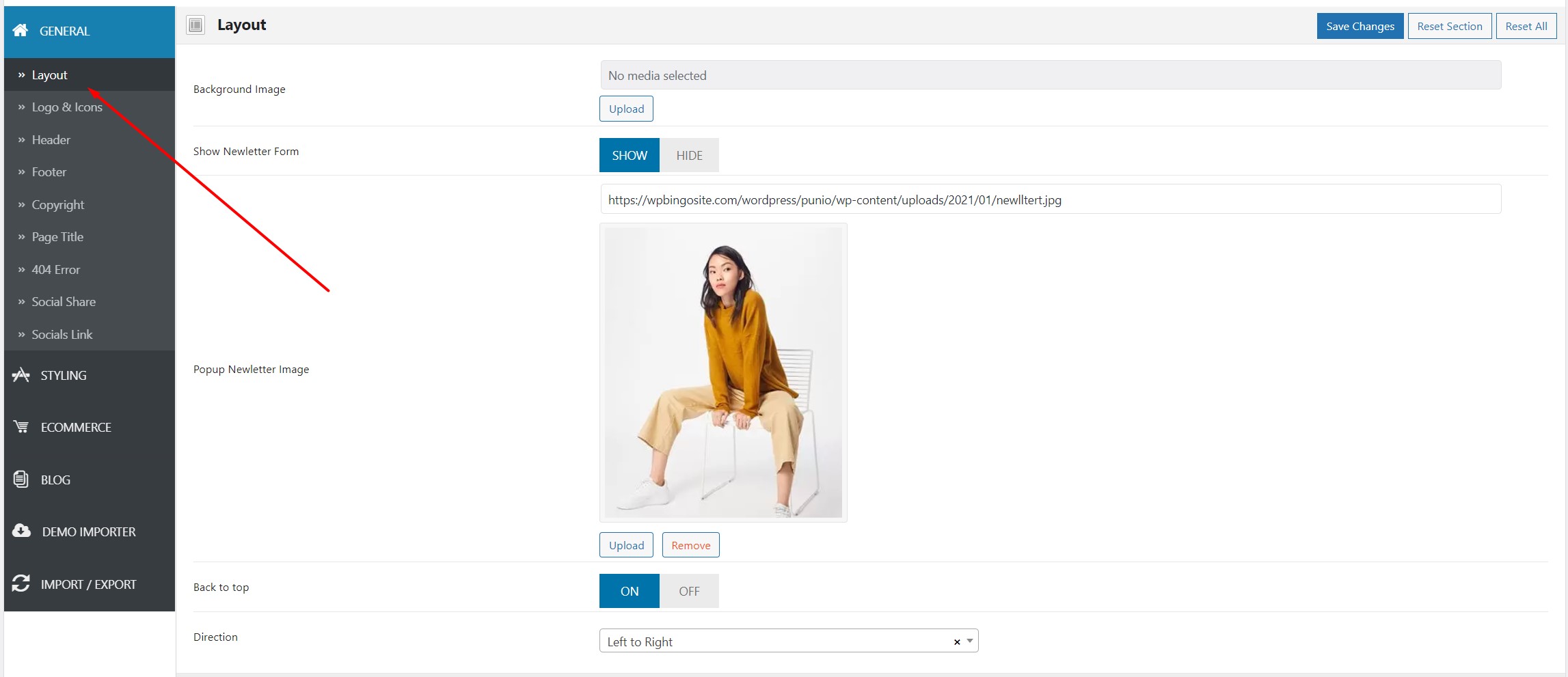Set Show Newletter Form to HIDE
The image size is (1568, 677).
[x=689, y=155]
